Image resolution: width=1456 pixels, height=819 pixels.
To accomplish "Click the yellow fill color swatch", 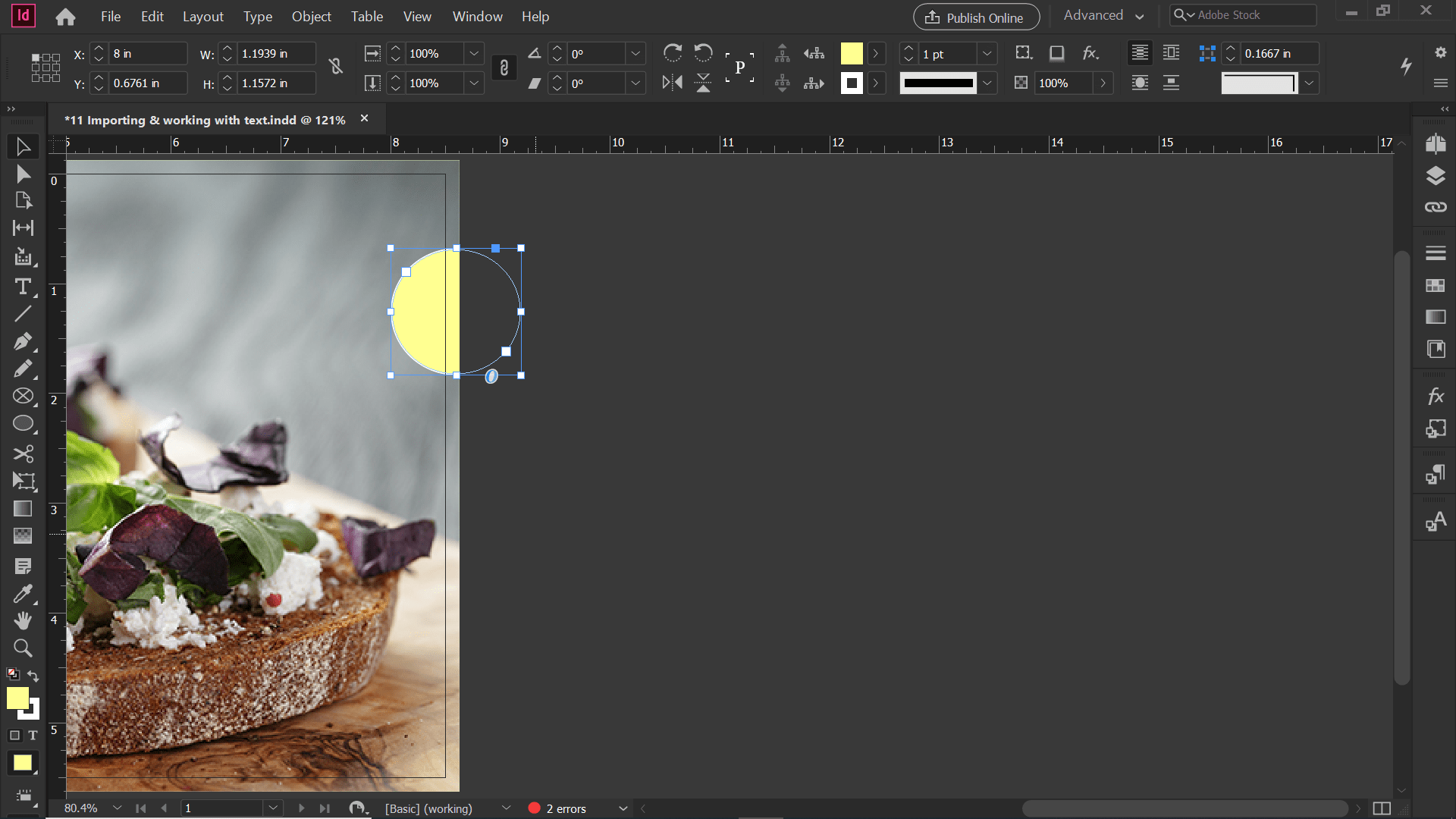I will click(852, 53).
